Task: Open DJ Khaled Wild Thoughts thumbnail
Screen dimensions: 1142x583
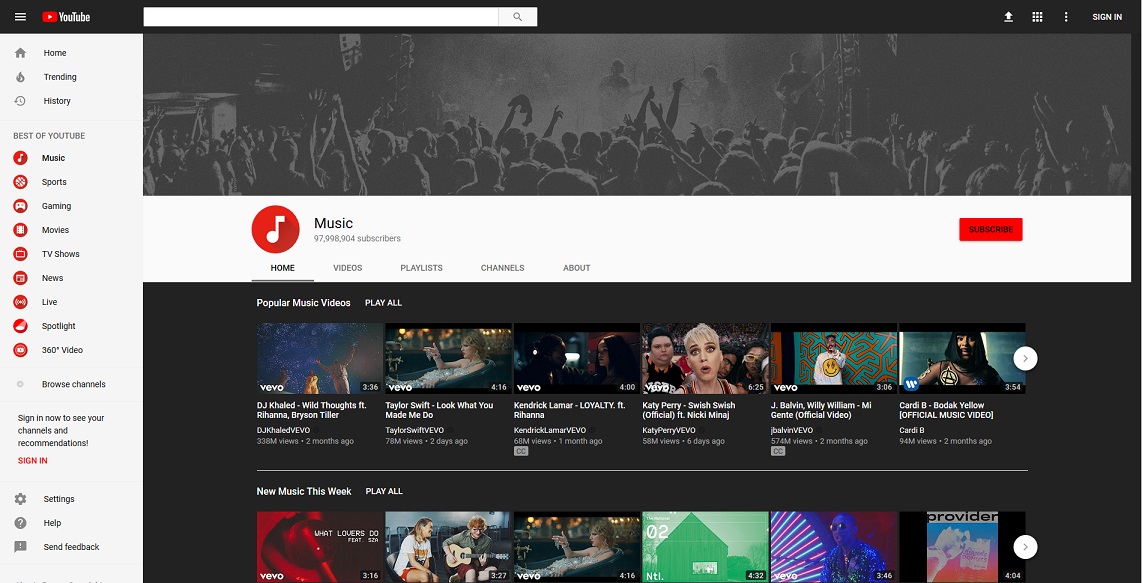Action: [x=320, y=359]
